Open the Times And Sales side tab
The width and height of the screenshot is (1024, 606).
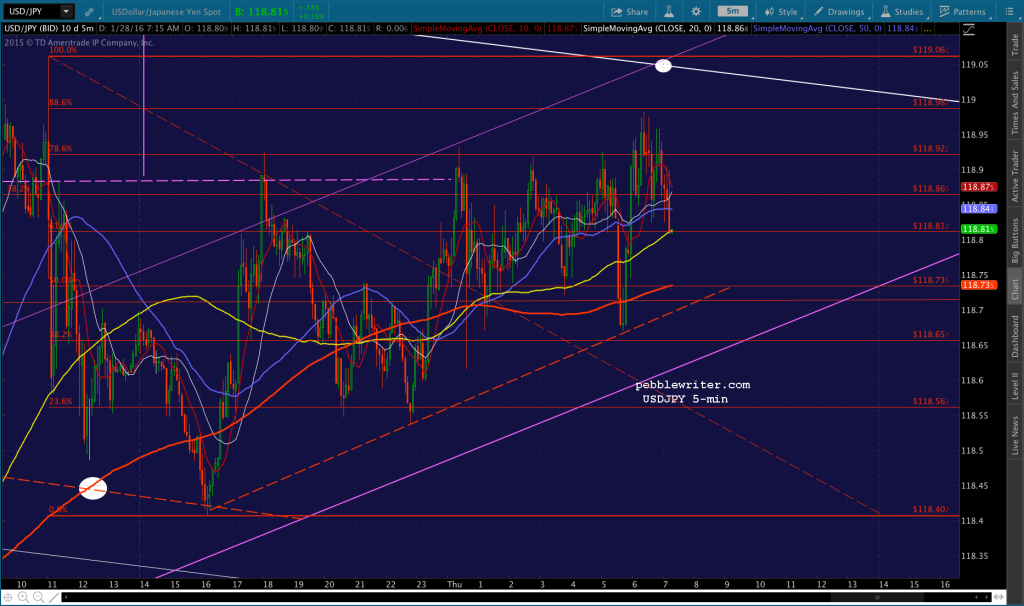[1015, 103]
